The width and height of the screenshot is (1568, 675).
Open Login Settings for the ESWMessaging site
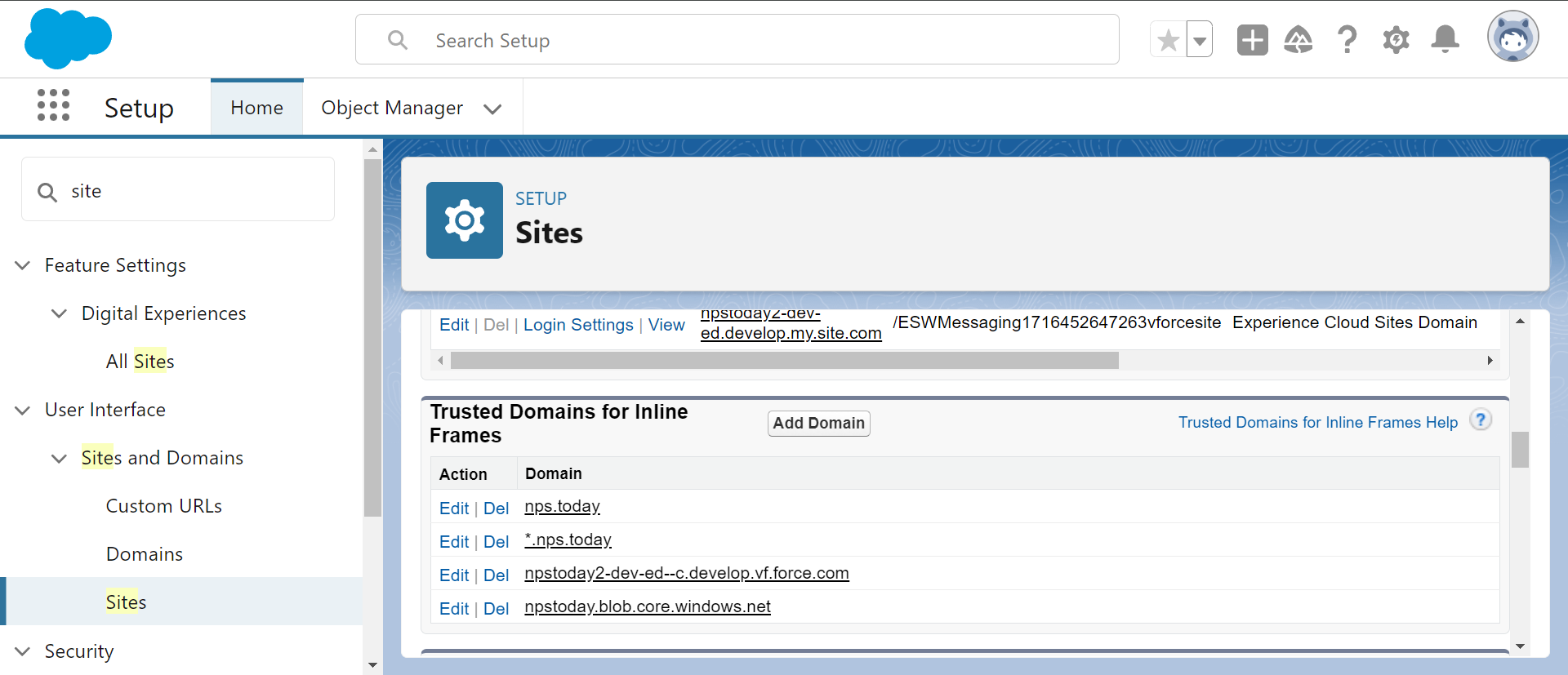coord(578,325)
